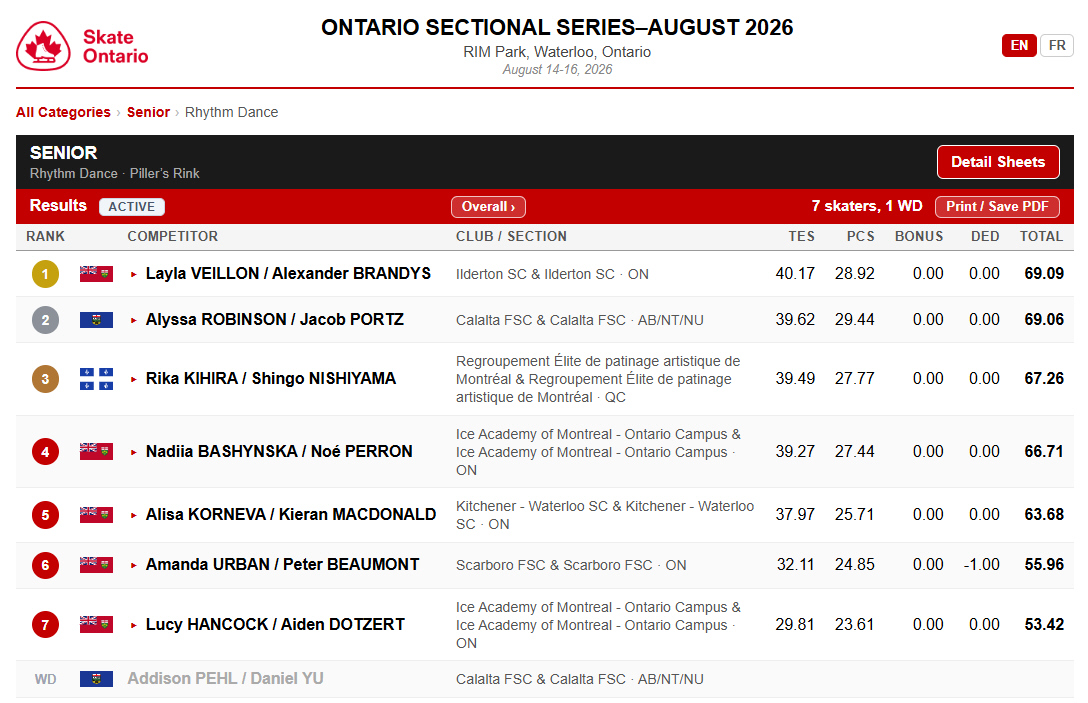
Task: Switch language to EN
Action: tap(1019, 45)
